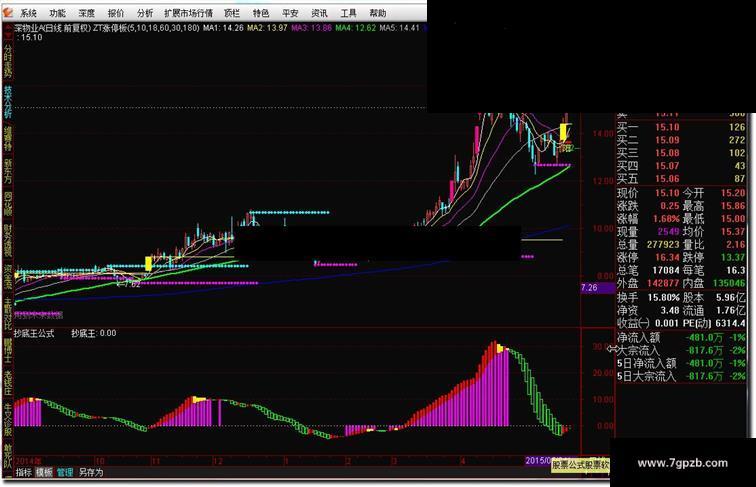Click 另存为 in bottom bar

pos(91,473)
